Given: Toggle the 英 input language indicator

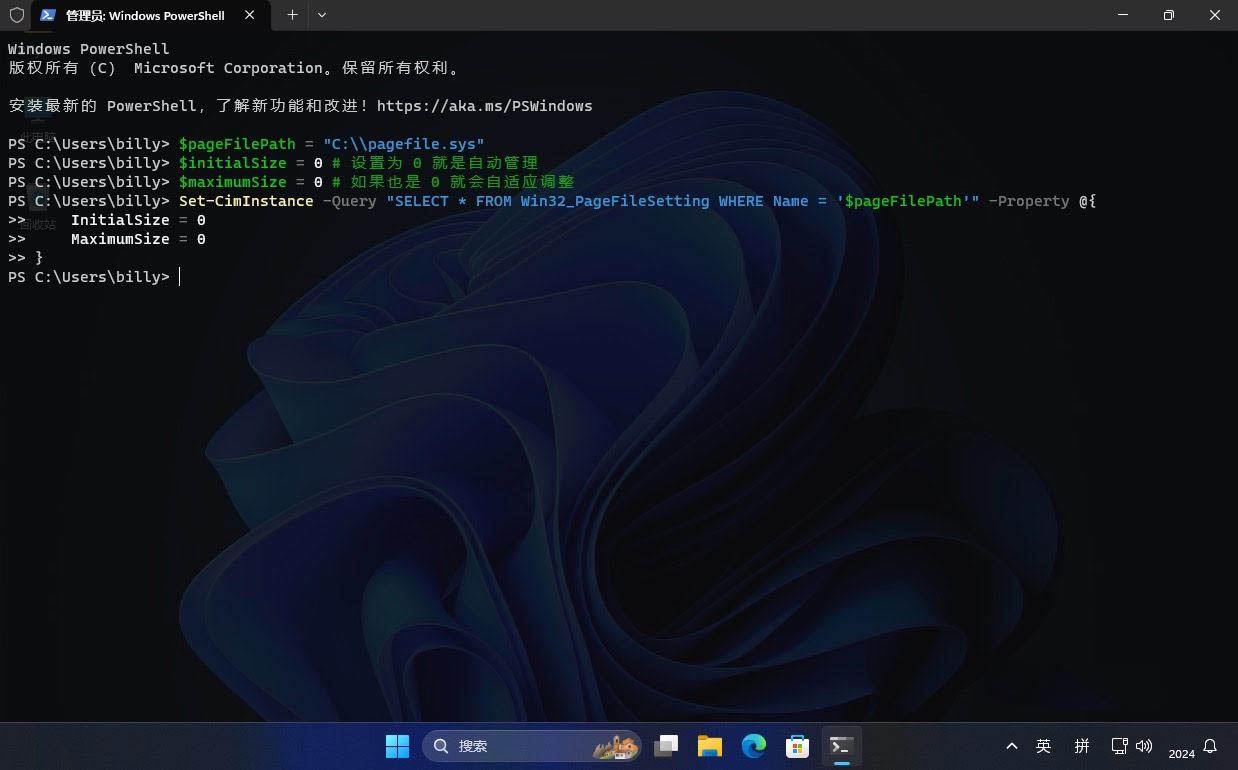Looking at the screenshot, I should [x=1044, y=746].
